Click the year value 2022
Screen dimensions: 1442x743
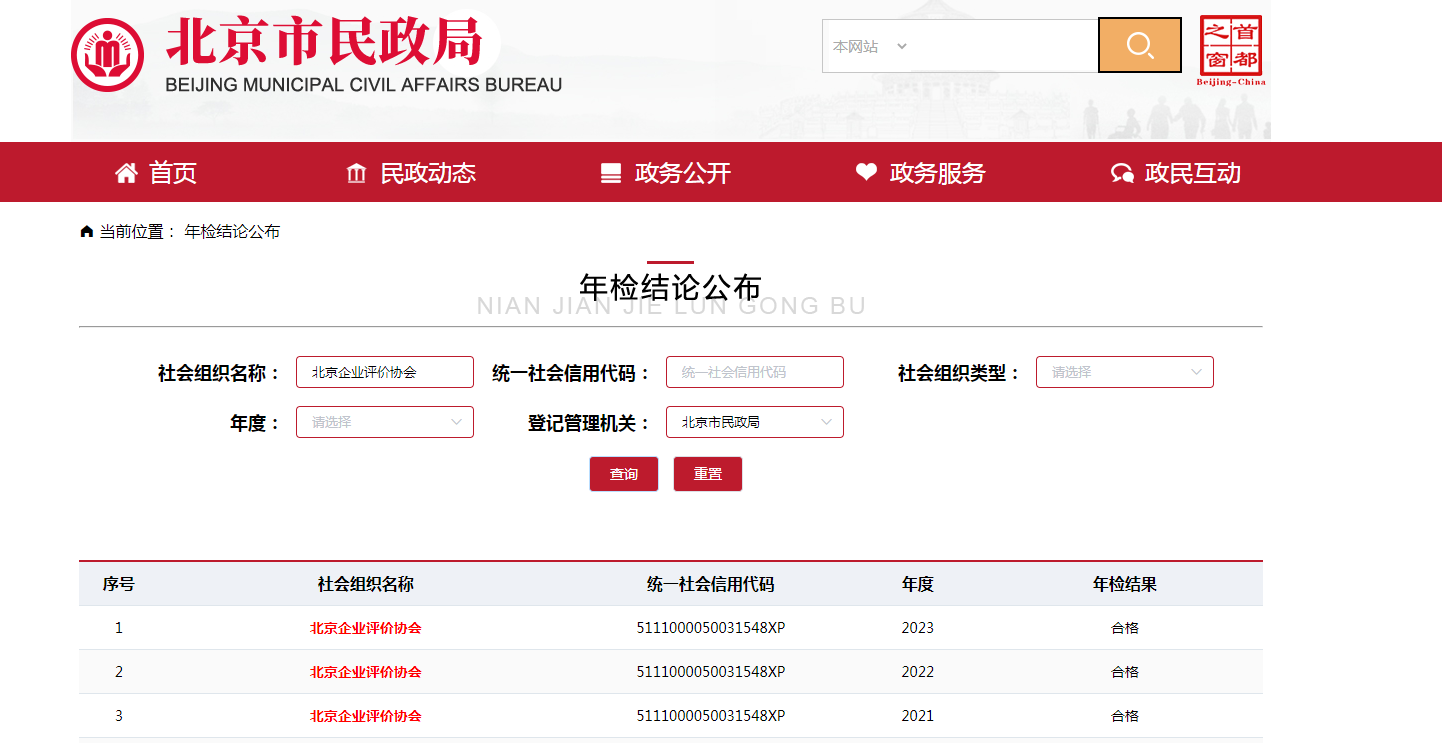point(918,672)
